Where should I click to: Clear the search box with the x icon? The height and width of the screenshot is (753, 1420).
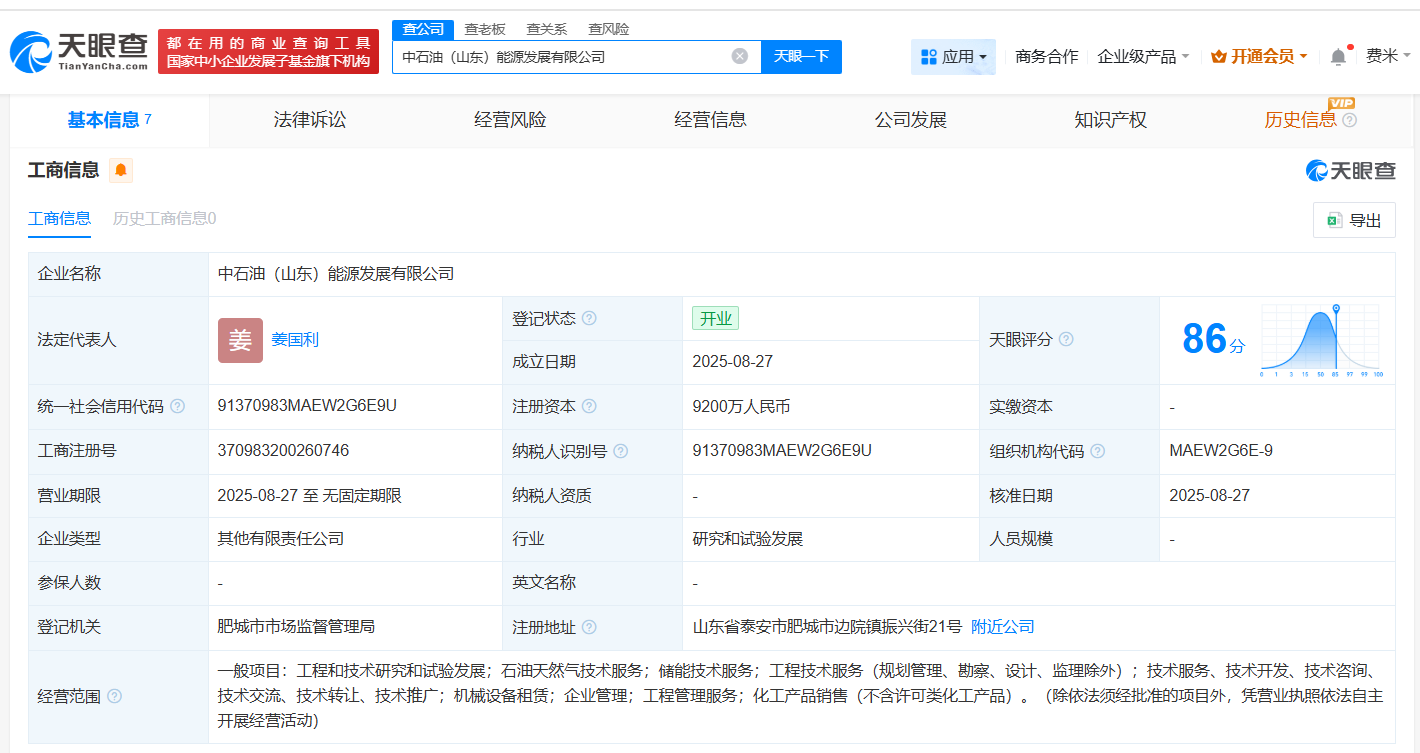point(738,57)
